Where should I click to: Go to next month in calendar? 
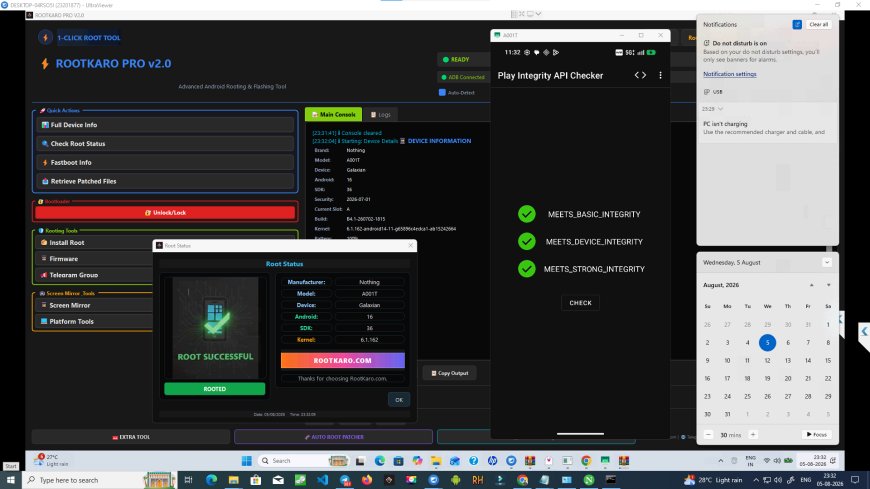click(x=828, y=285)
